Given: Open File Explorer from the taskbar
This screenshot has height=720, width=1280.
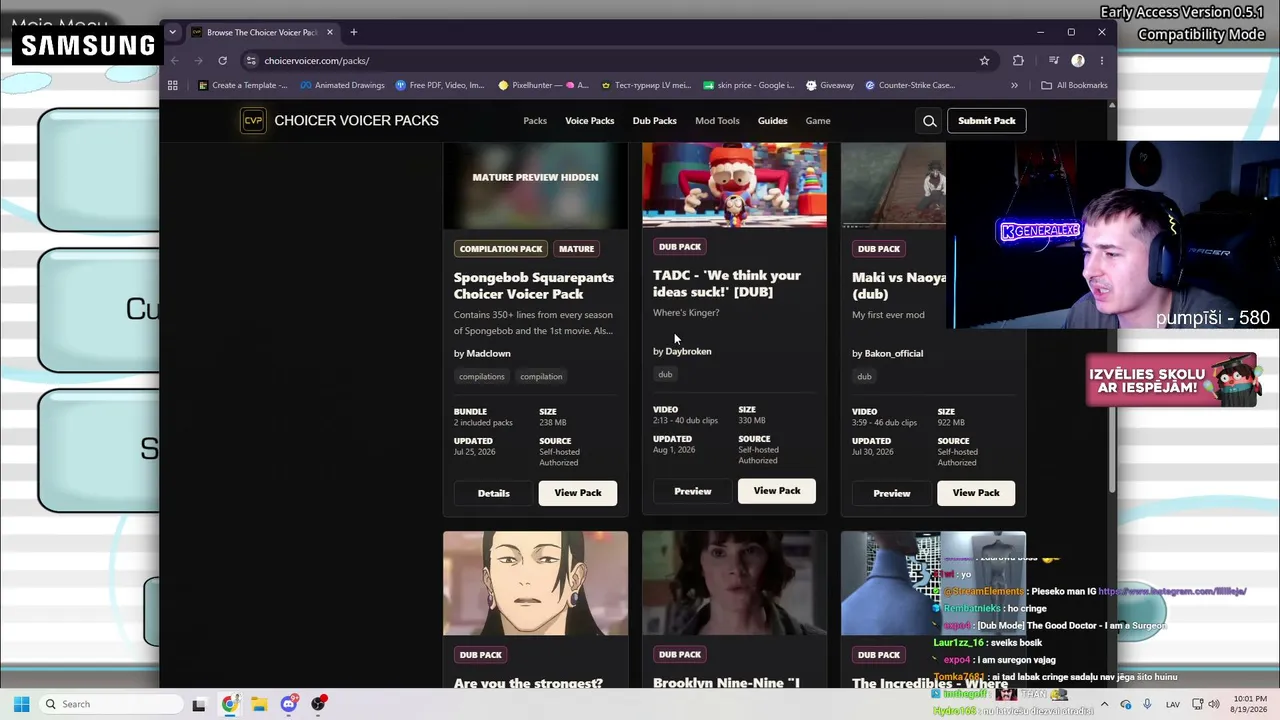Looking at the screenshot, I should pyautogui.click(x=259, y=704).
